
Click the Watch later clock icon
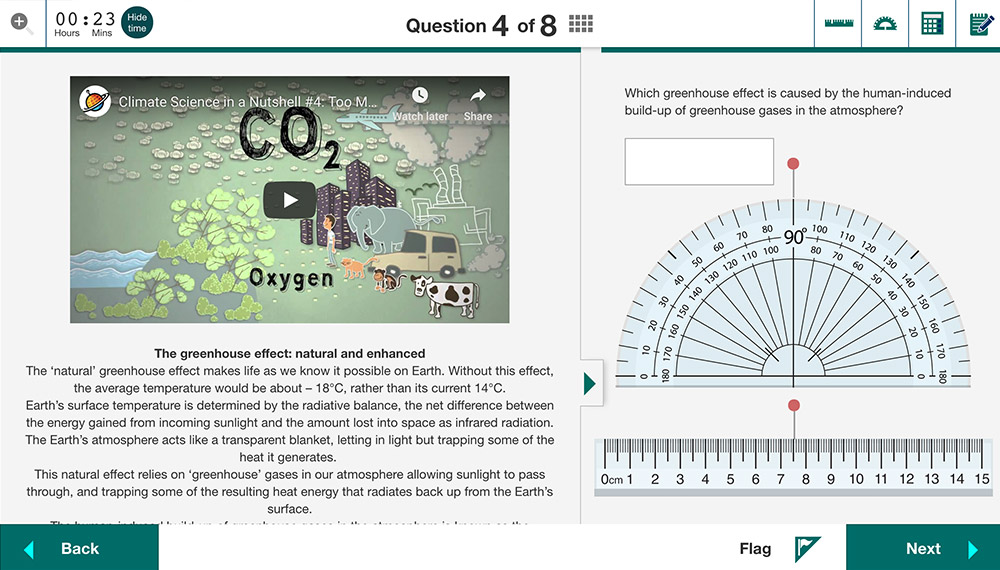[420, 95]
